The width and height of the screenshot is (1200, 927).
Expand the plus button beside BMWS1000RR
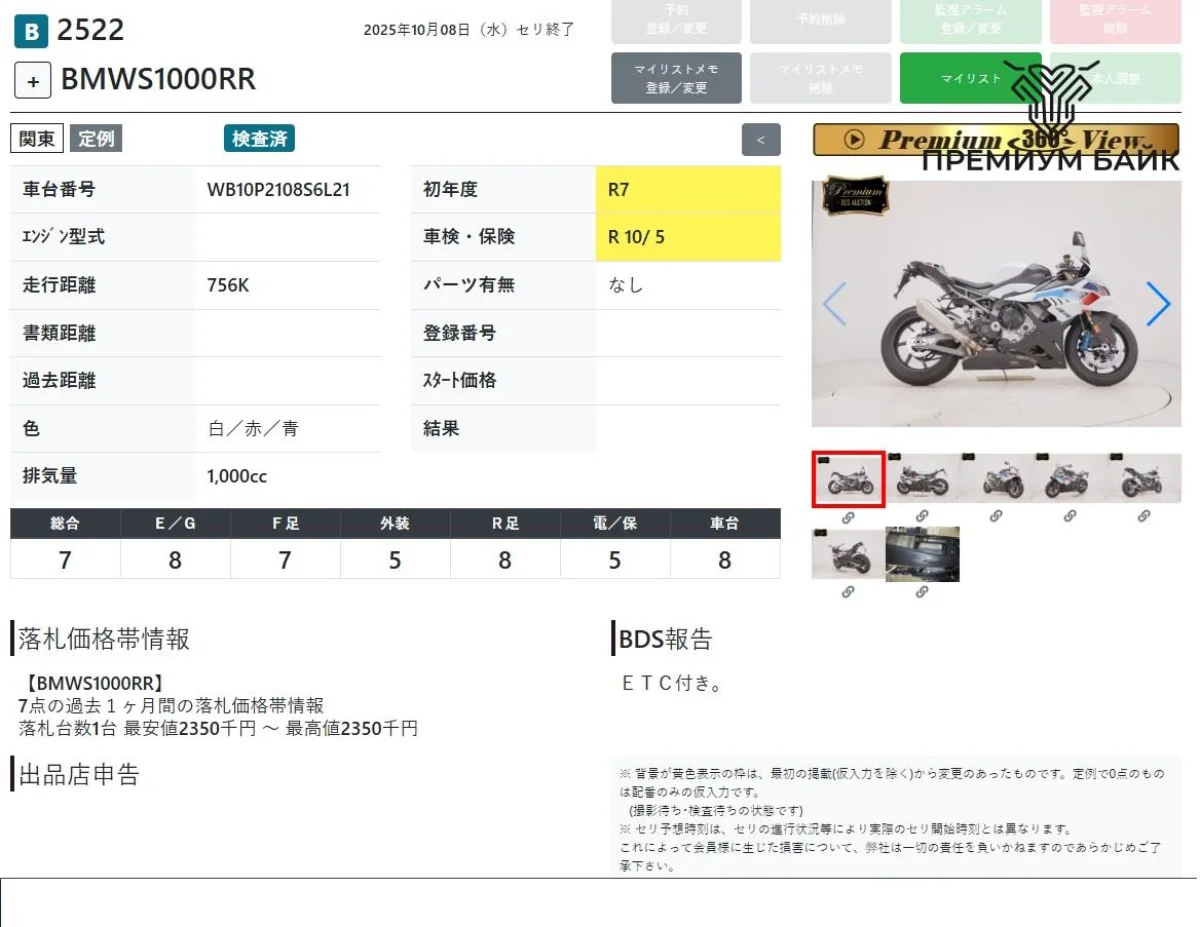click(32, 80)
